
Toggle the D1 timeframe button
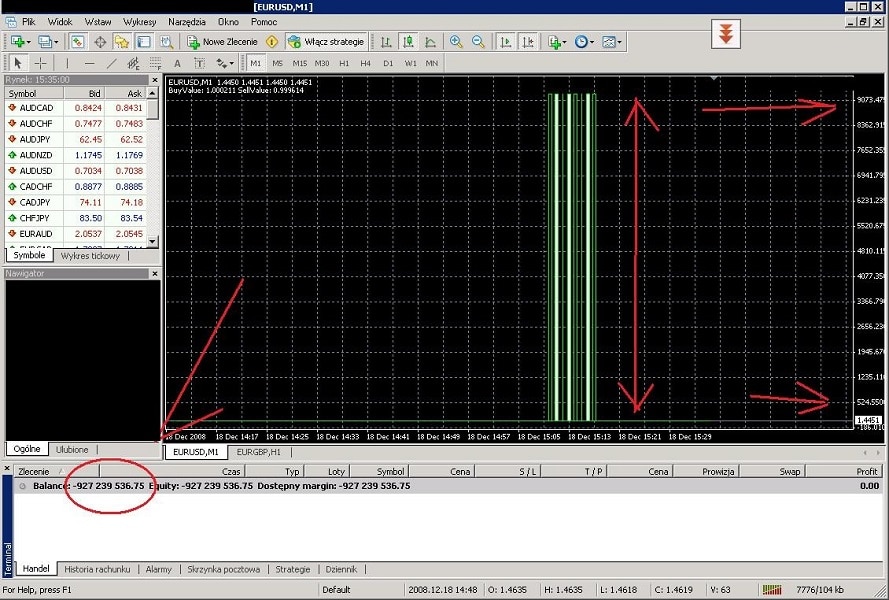387,63
